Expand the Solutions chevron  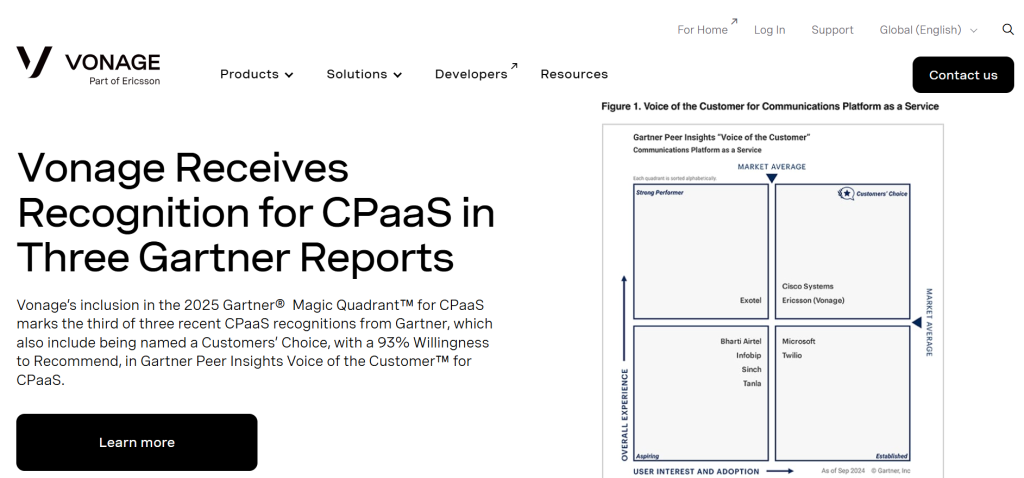(397, 75)
